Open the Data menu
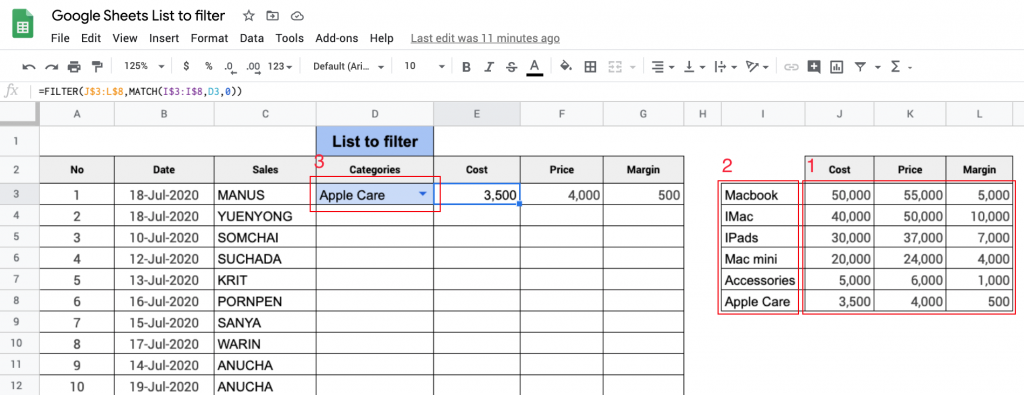Screen dimensions: 1024x395 (x=251, y=38)
